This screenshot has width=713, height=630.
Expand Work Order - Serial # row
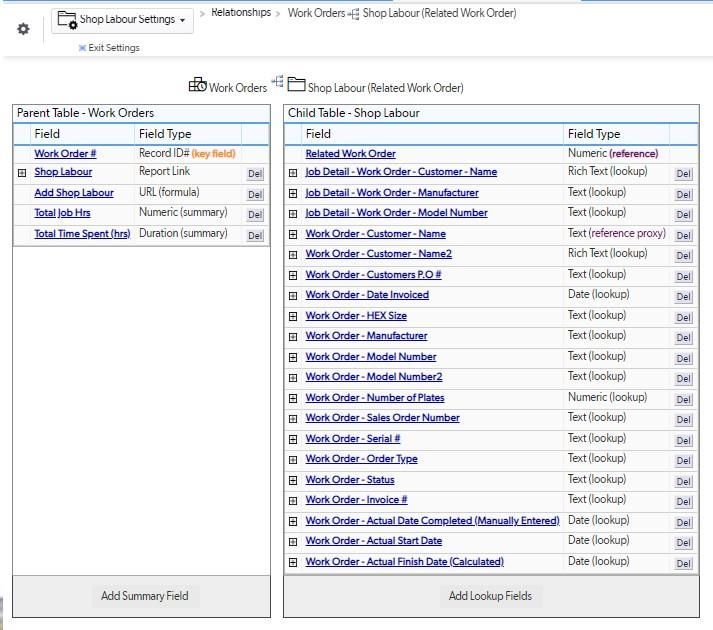pos(293,439)
